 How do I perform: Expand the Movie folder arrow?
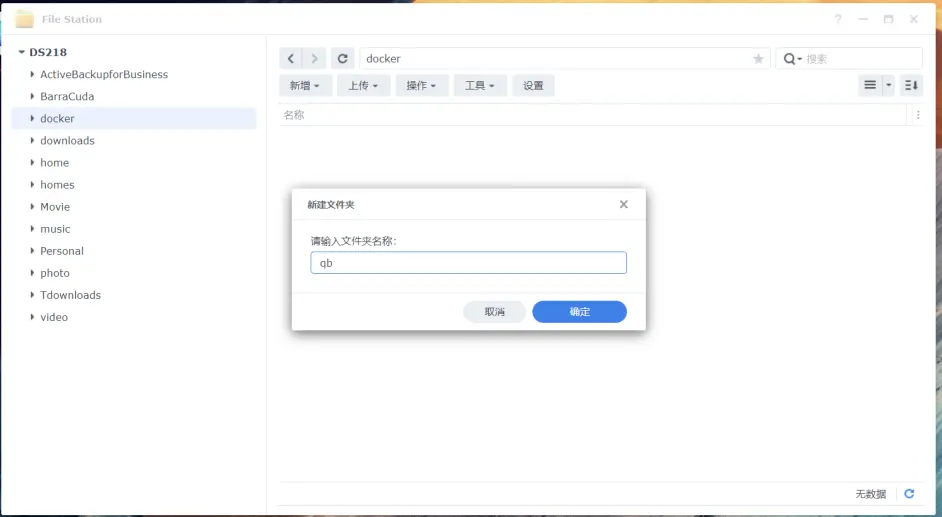(32, 207)
